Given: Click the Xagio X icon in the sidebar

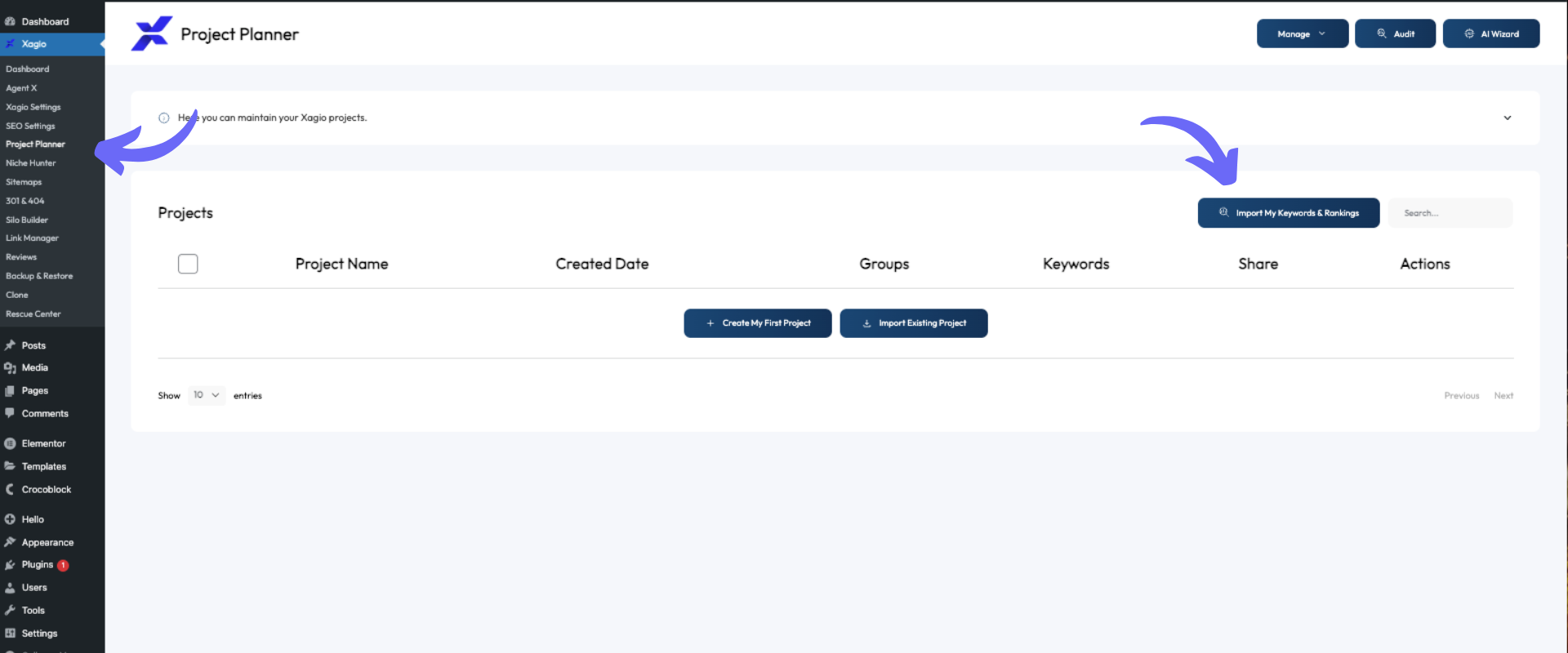Looking at the screenshot, I should click(x=10, y=44).
